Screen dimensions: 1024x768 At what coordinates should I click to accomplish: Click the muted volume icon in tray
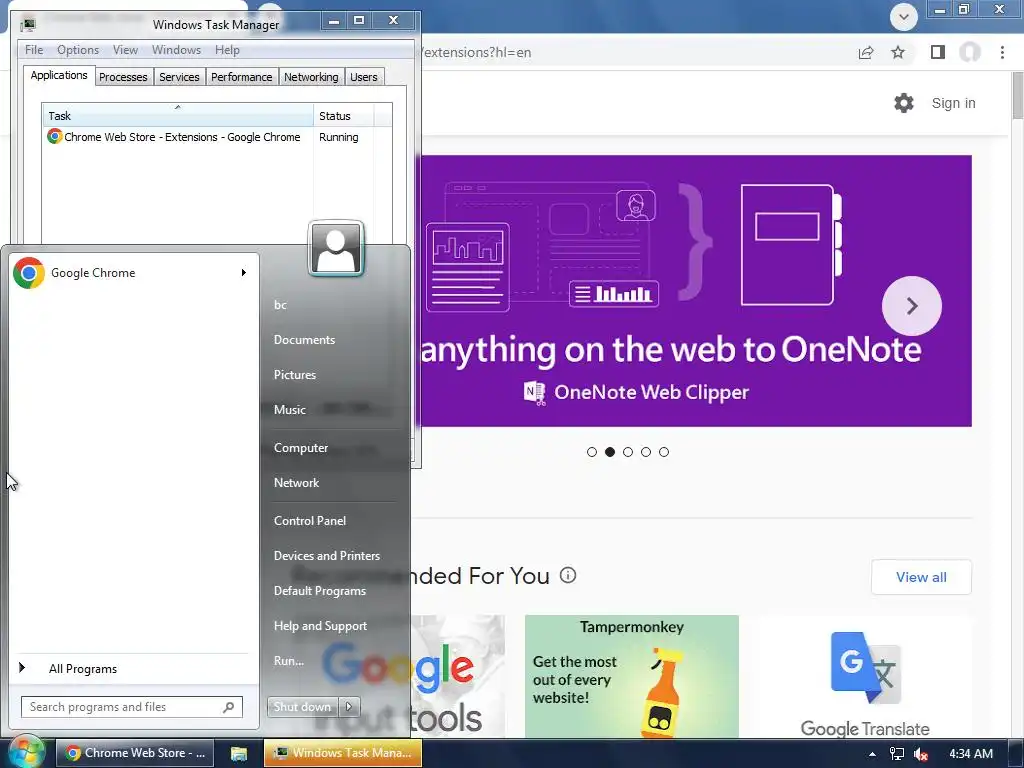[921, 754]
